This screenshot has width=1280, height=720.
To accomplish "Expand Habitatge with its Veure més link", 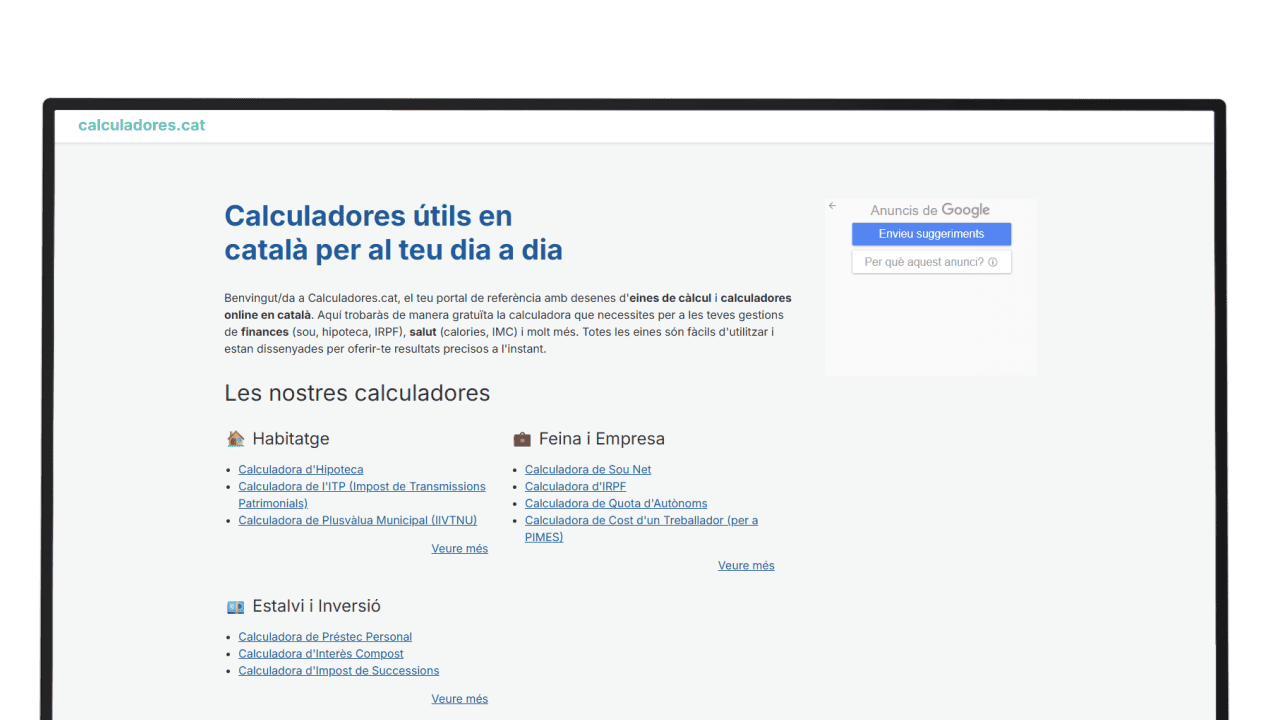I will point(459,549).
